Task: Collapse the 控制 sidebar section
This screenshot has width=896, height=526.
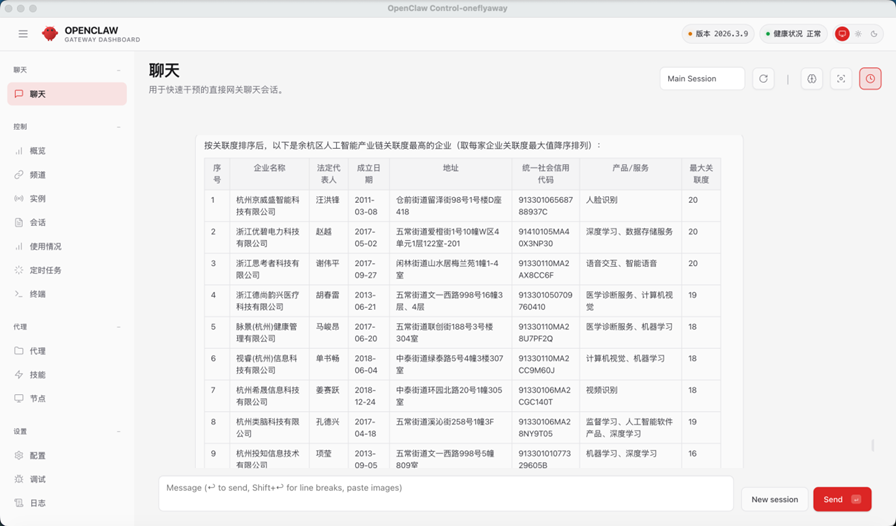Action: (x=67, y=126)
